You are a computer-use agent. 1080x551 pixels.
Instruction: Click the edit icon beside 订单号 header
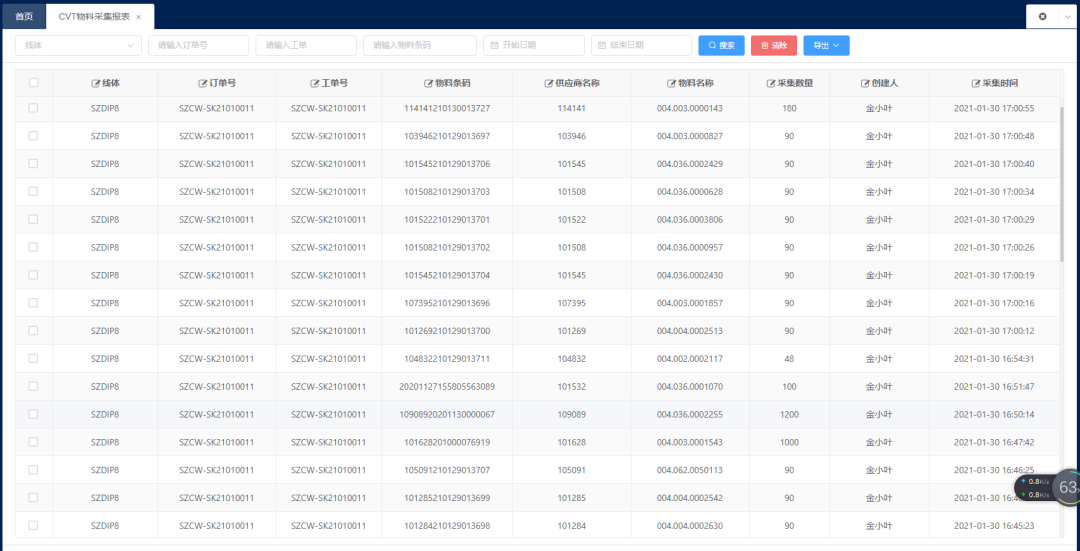(x=203, y=83)
